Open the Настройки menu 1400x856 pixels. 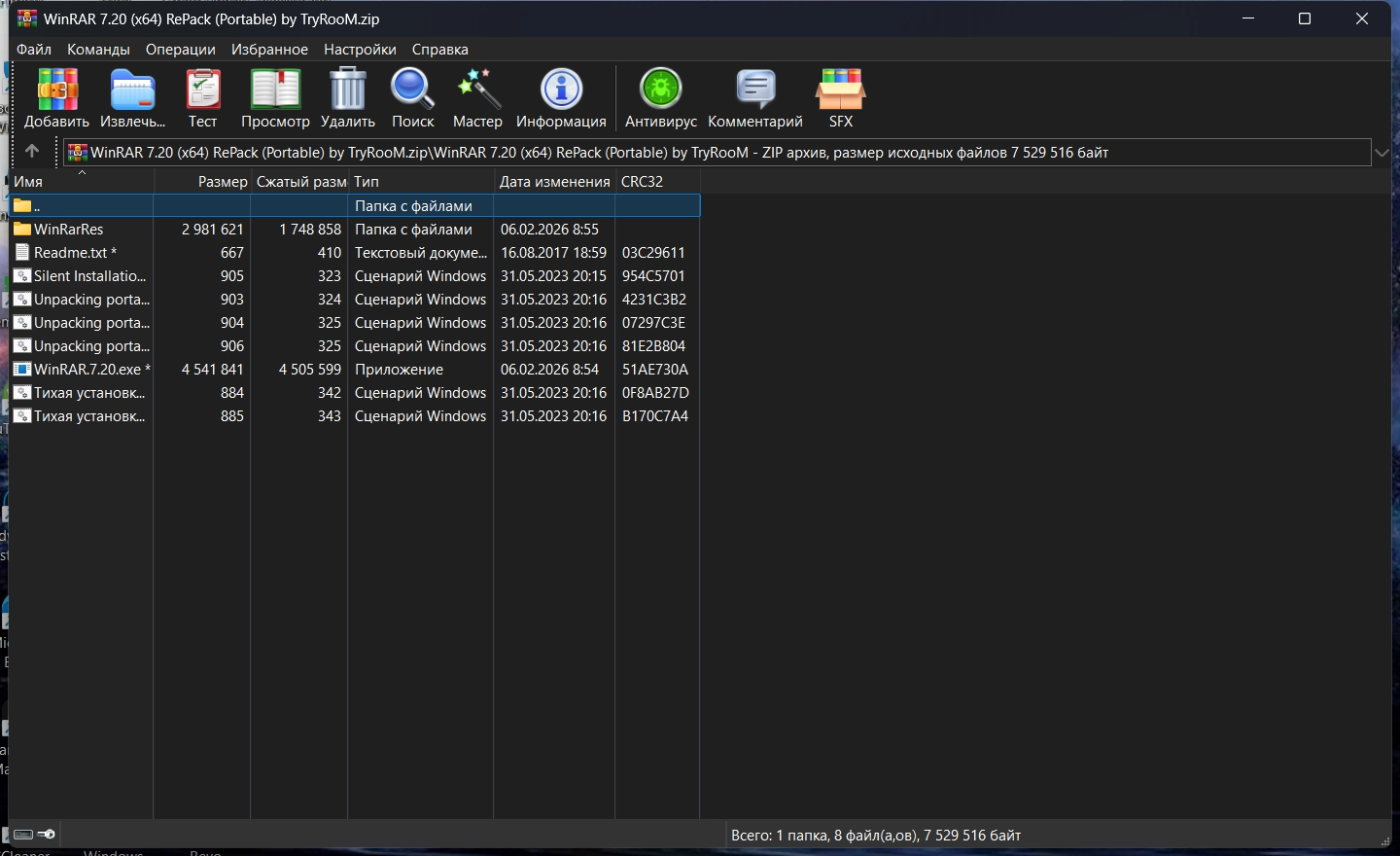click(x=360, y=49)
